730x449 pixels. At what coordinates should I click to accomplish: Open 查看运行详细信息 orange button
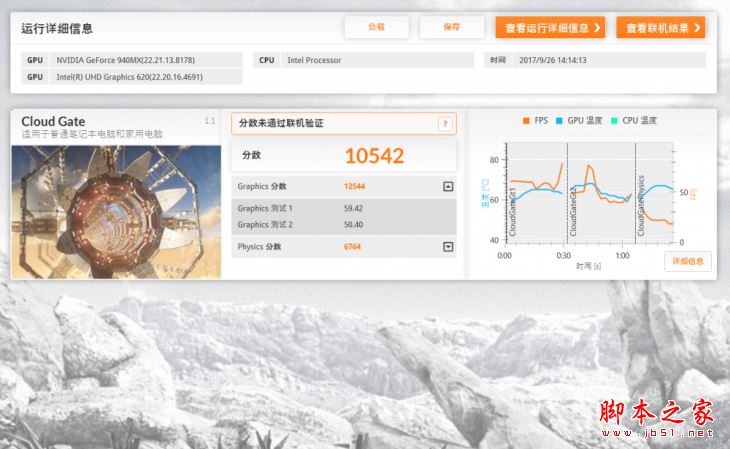point(550,28)
